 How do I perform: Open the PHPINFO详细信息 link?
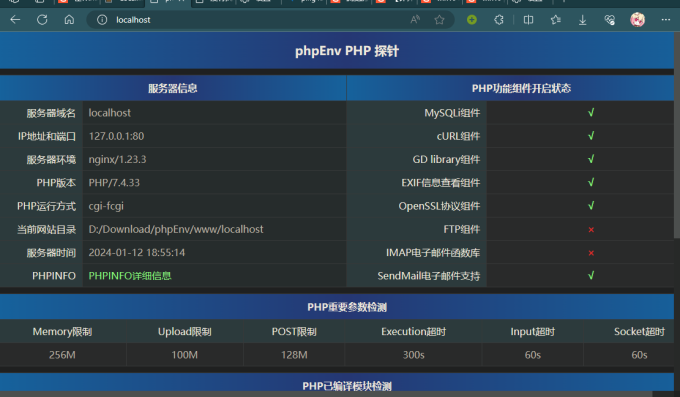pos(130,276)
